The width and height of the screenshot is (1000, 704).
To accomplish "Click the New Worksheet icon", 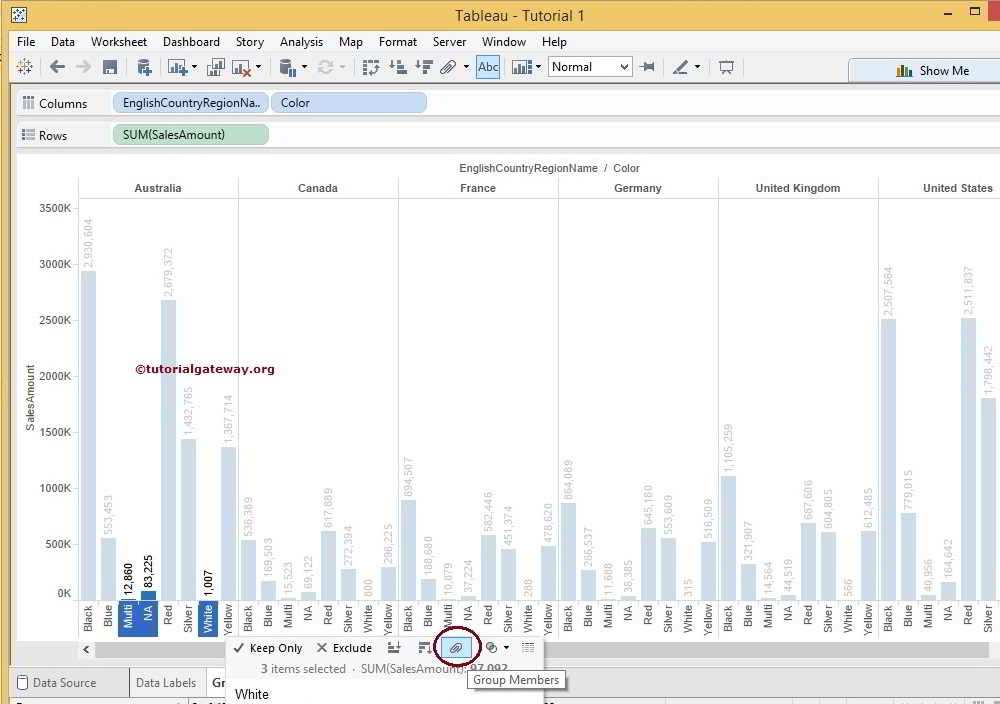I will pyautogui.click(x=178, y=67).
